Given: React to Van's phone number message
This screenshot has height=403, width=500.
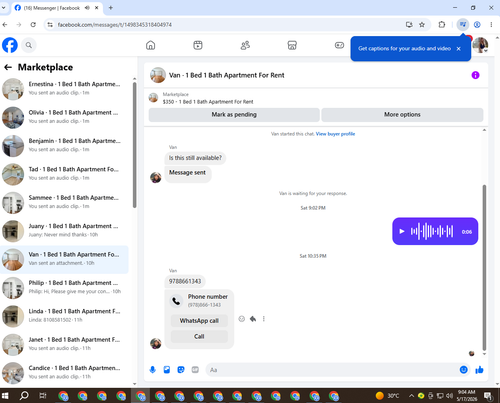Looking at the screenshot, I should [242, 319].
